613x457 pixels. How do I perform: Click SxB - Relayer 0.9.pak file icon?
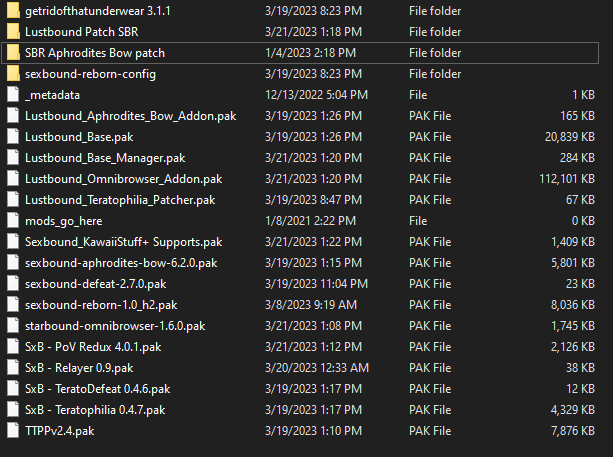[x=13, y=368]
